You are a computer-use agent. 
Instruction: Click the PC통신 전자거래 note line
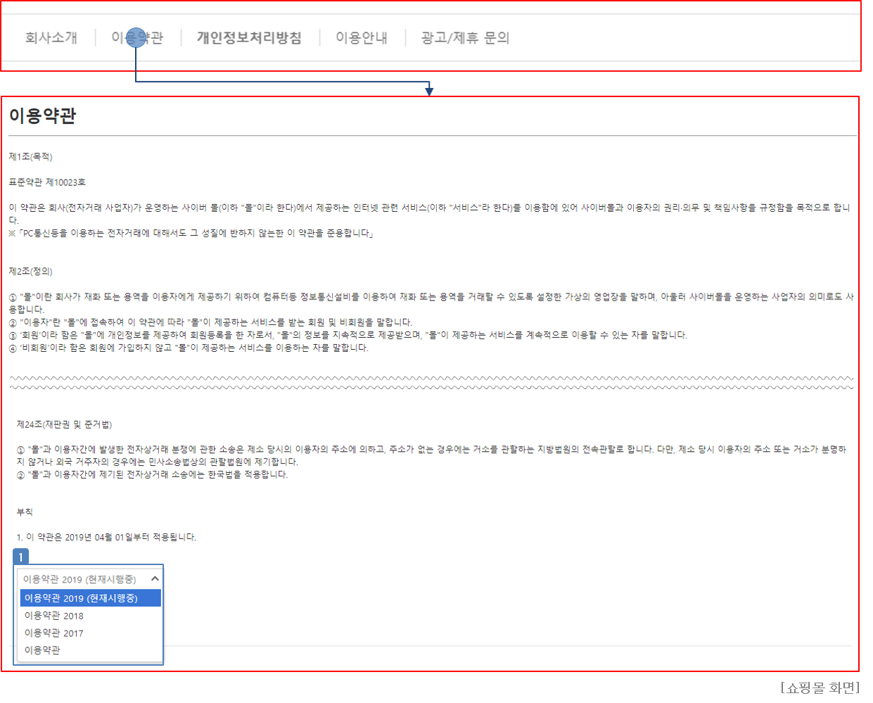pyautogui.click(x=191, y=233)
